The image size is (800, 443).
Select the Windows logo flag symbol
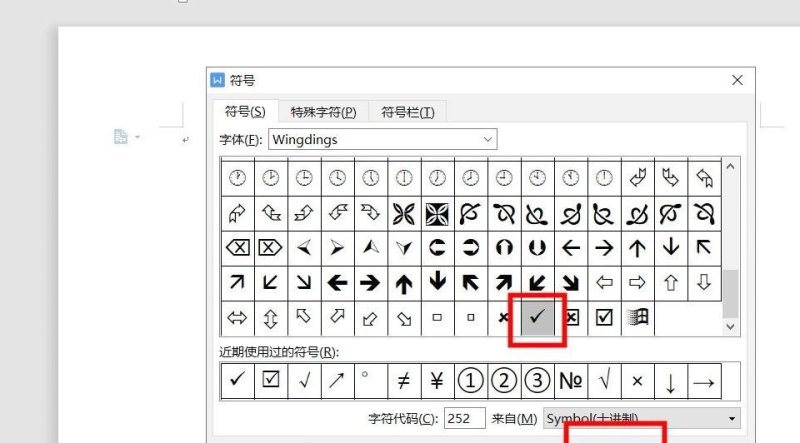click(x=638, y=317)
